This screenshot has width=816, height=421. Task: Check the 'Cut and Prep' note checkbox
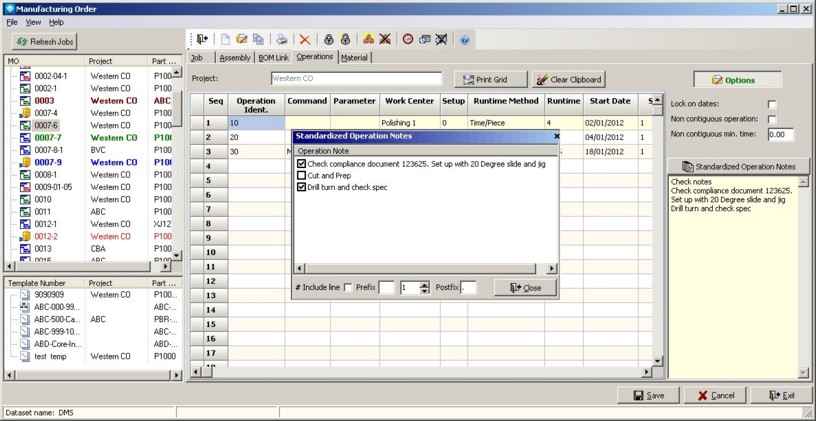(x=301, y=175)
